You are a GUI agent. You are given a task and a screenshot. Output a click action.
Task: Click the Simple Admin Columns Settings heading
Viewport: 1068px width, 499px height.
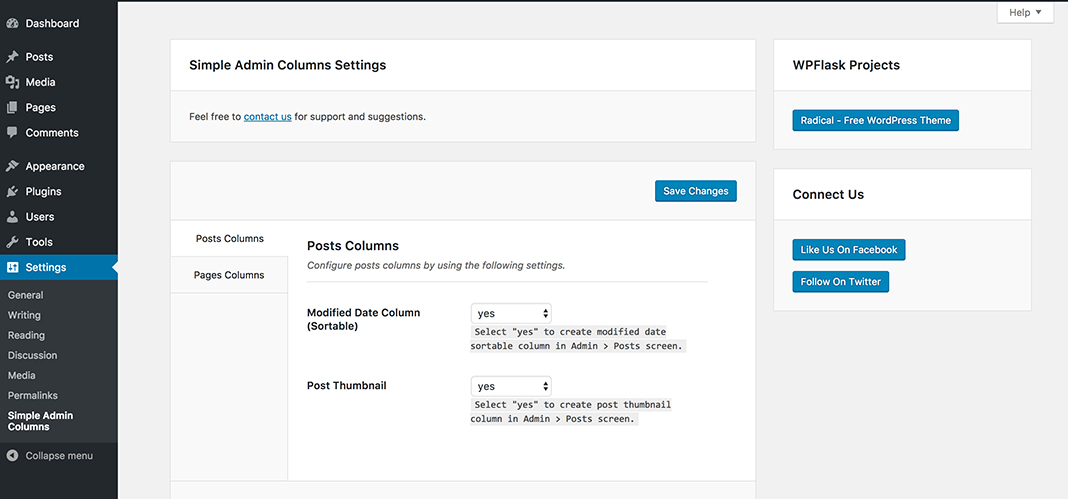coord(287,65)
